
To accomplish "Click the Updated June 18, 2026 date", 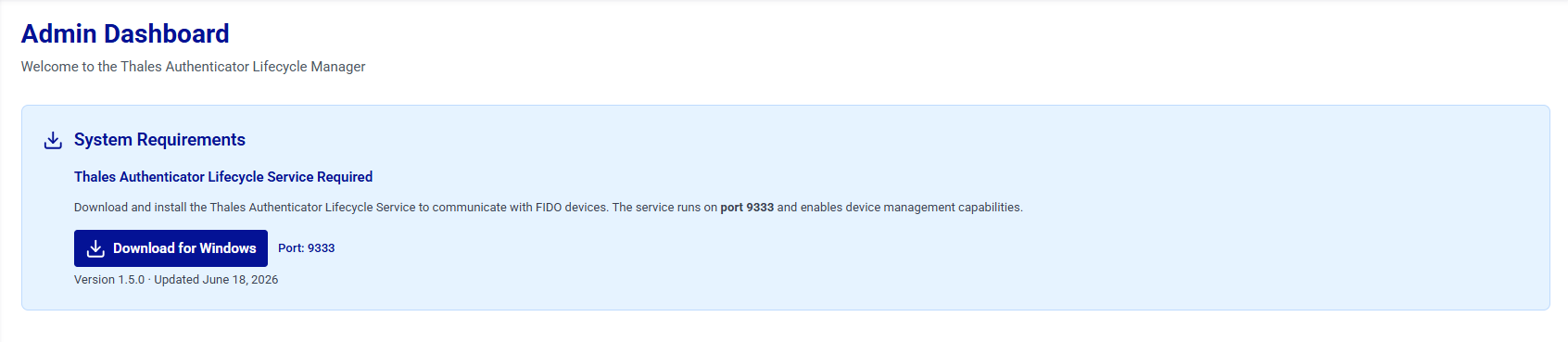I will tap(216, 280).
